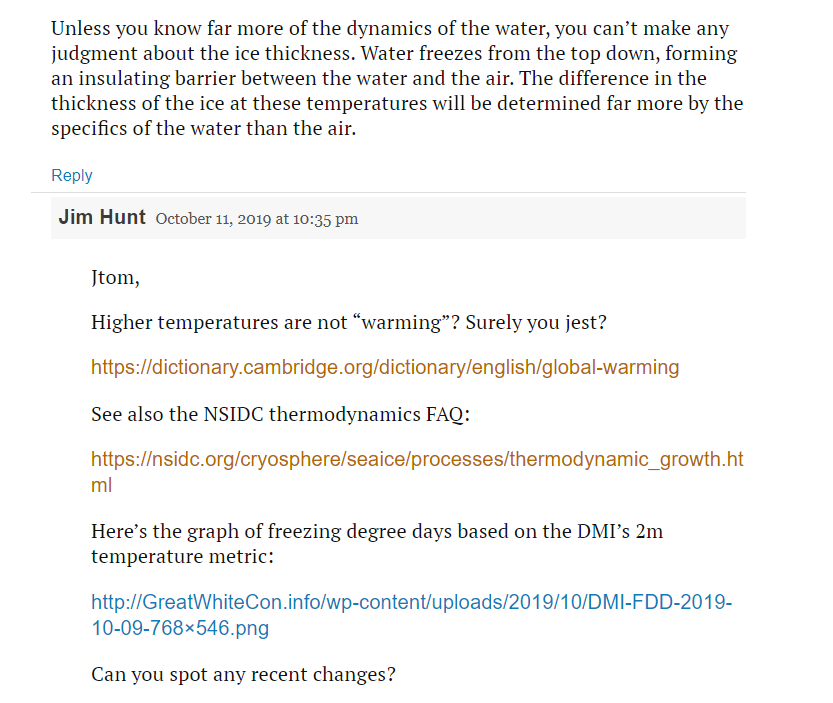This screenshot has height=703, width=833.
Task: Click the wrapped "ml" end of NSIDC link
Action: point(101,485)
